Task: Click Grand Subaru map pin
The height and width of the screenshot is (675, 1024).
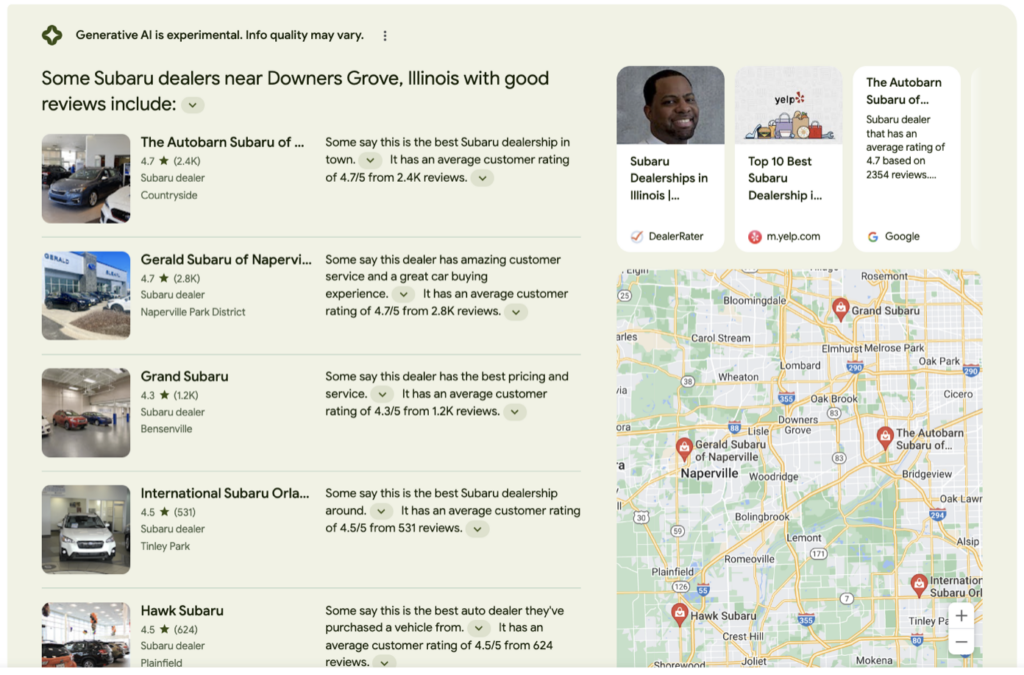Action: click(841, 308)
